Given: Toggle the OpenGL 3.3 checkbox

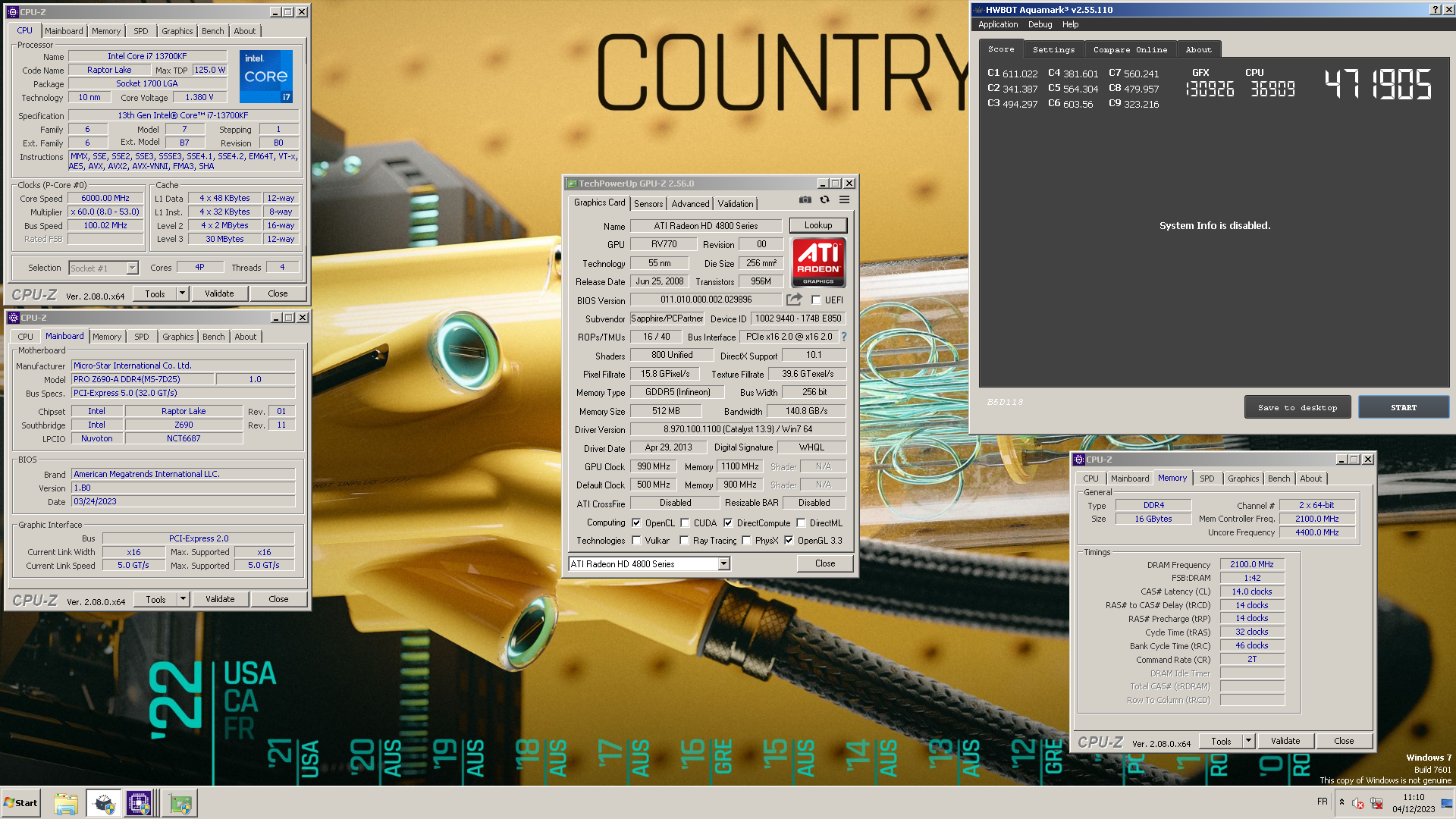Looking at the screenshot, I should point(789,541).
